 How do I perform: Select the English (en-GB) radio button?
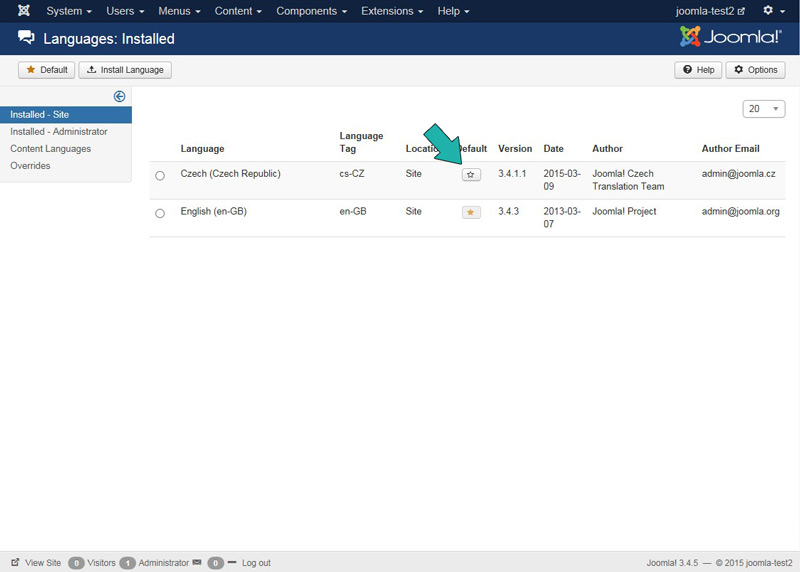click(x=160, y=213)
